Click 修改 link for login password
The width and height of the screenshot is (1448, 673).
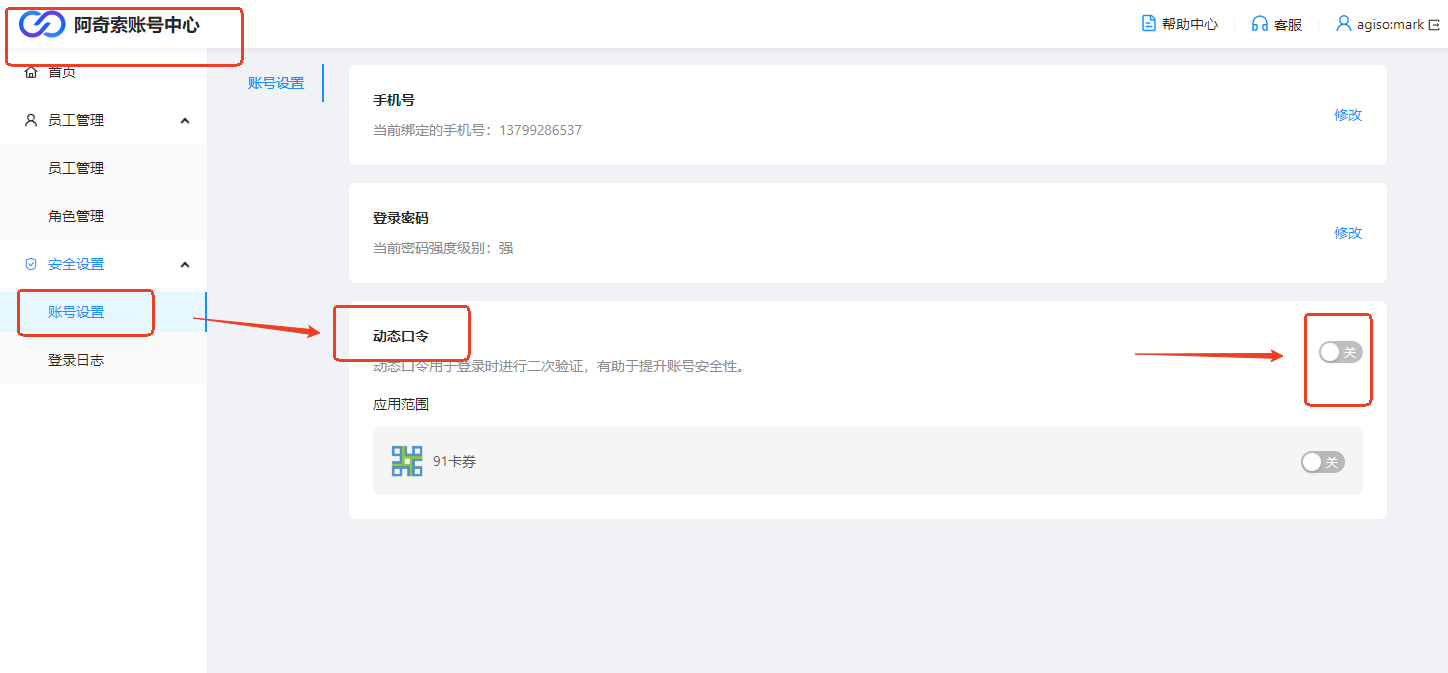(1348, 233)
